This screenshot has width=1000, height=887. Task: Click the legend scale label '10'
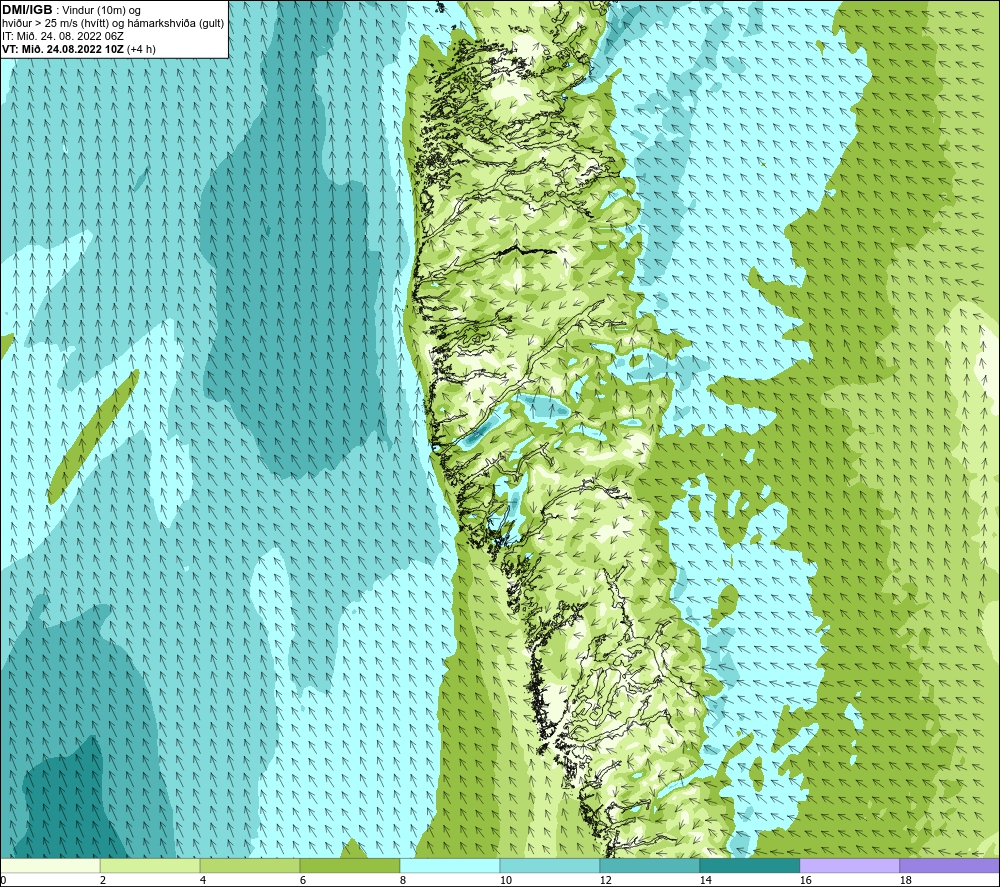pyautogui.click(x=505, y=881)
